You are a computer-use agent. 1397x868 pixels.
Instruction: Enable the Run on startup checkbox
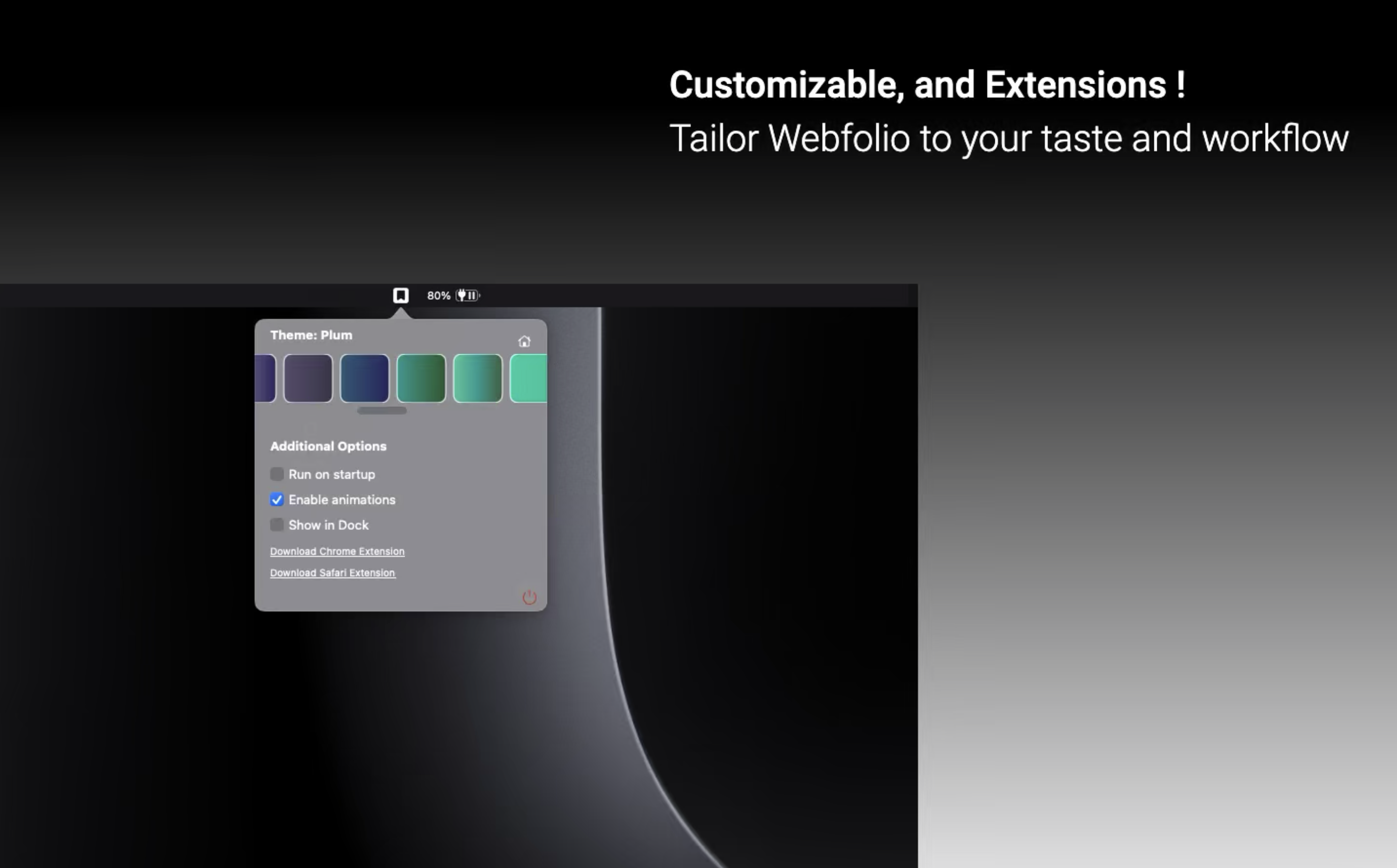(277, 474)
